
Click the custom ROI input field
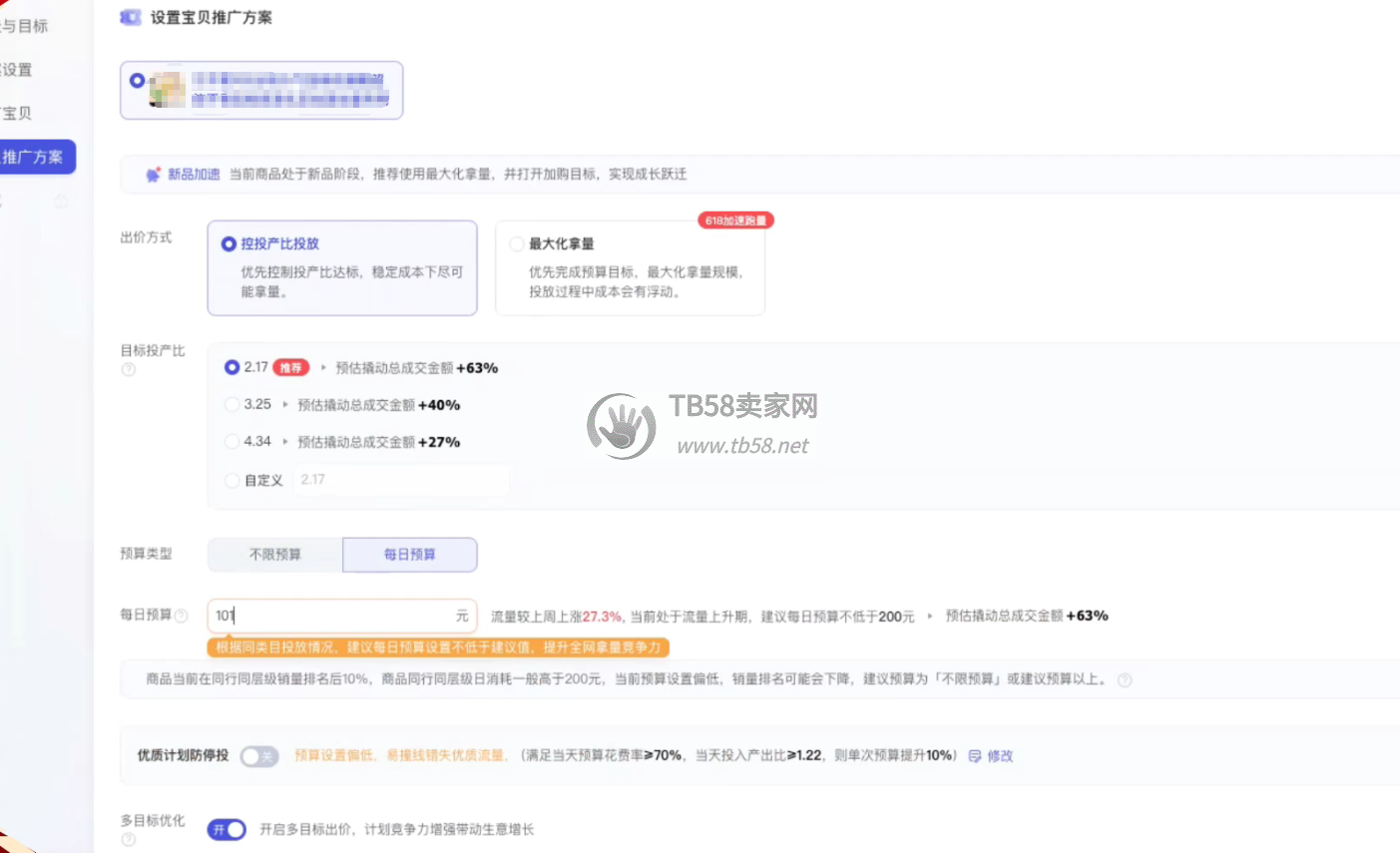[401, 480]
